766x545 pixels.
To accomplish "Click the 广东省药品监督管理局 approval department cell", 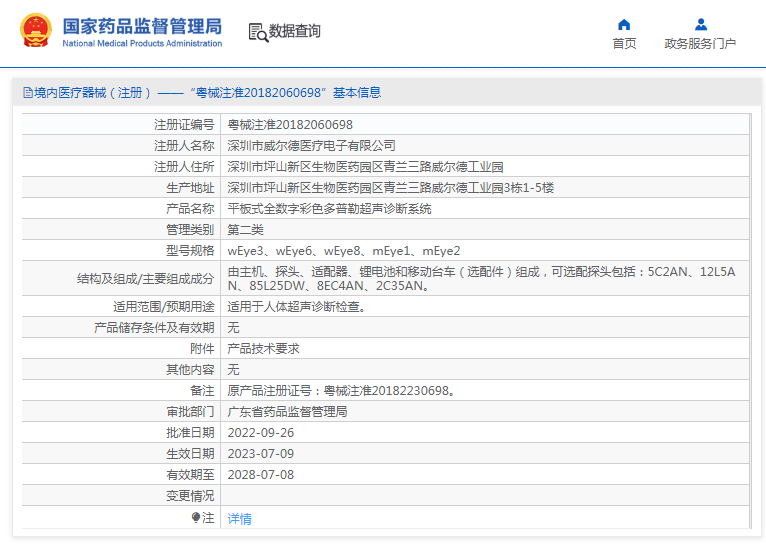I will coord(287,412).
